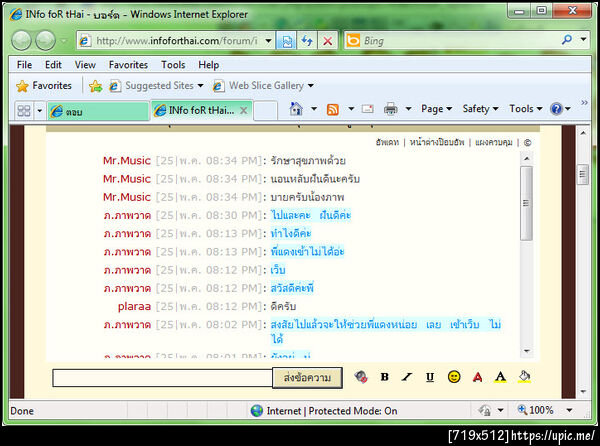Click into the chat message input field

[x=163, y=378]
